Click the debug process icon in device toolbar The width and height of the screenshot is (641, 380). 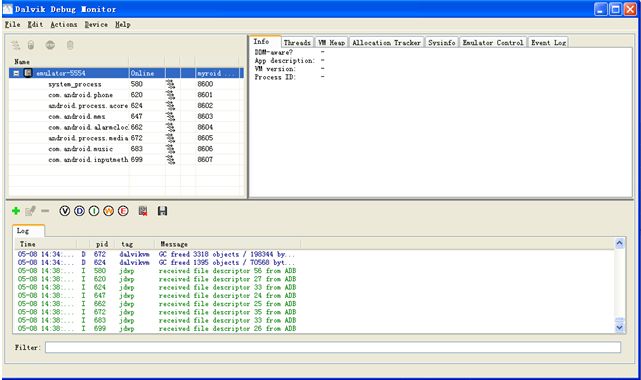pyautogui.click(x=16, y=45)
